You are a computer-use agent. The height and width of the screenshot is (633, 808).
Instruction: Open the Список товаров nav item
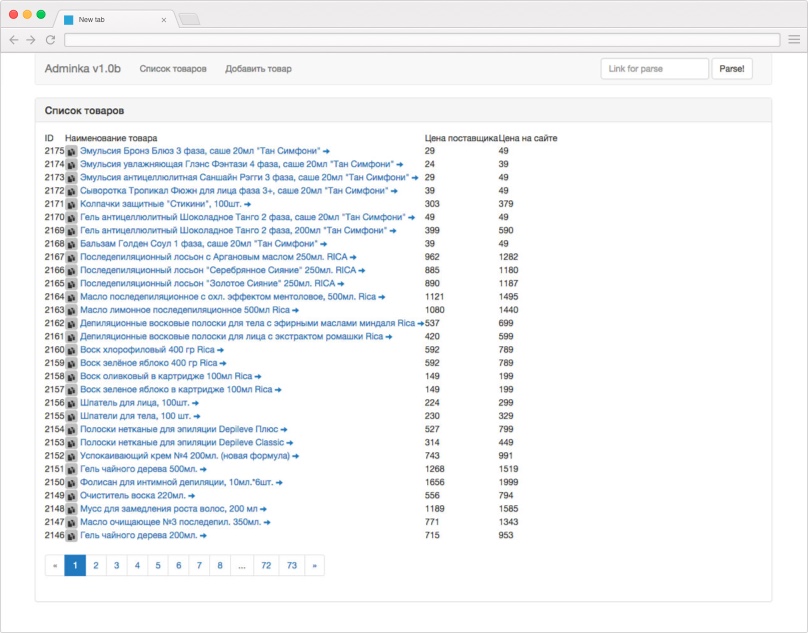[173, 69]
